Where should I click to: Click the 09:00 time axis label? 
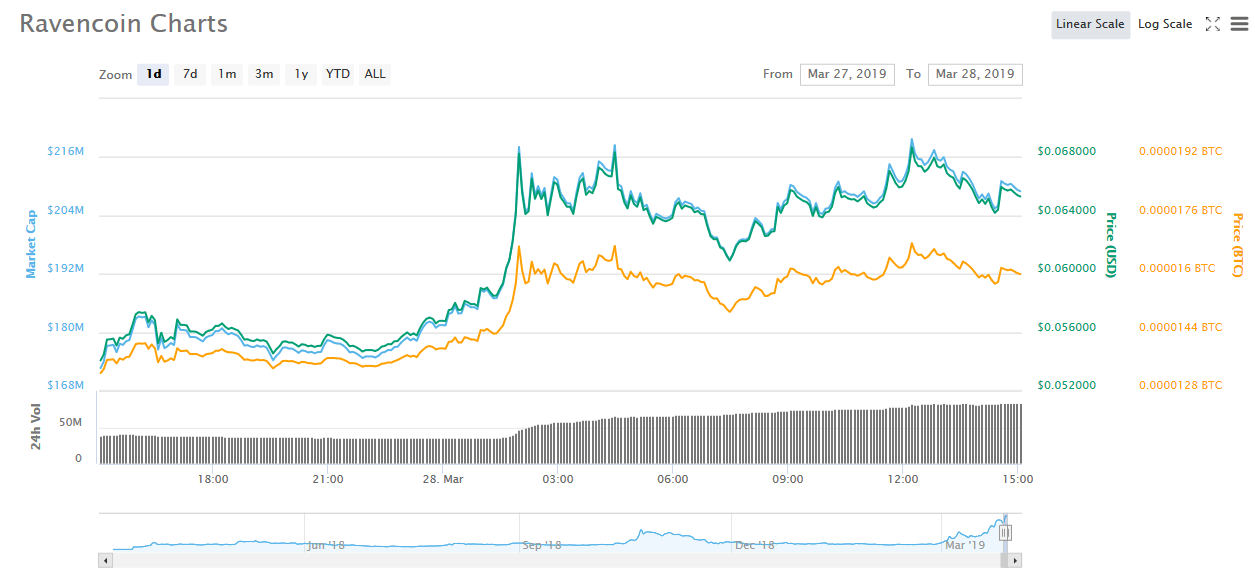point(788,480)
